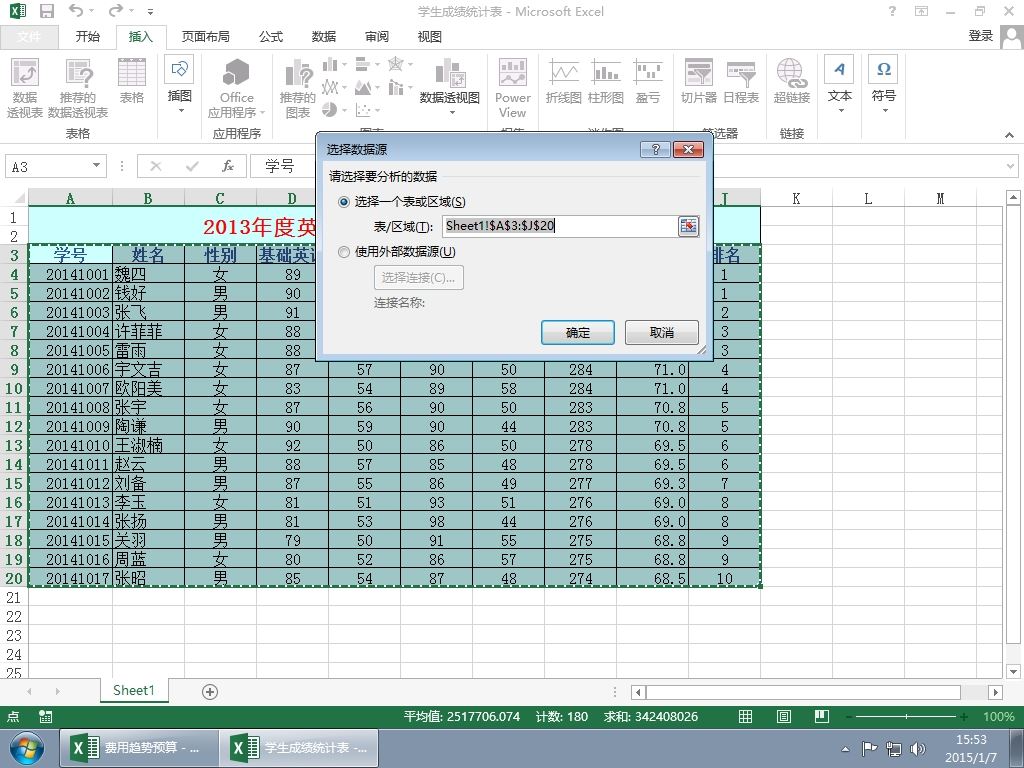Open the File (文件) tab

point(29,37)
